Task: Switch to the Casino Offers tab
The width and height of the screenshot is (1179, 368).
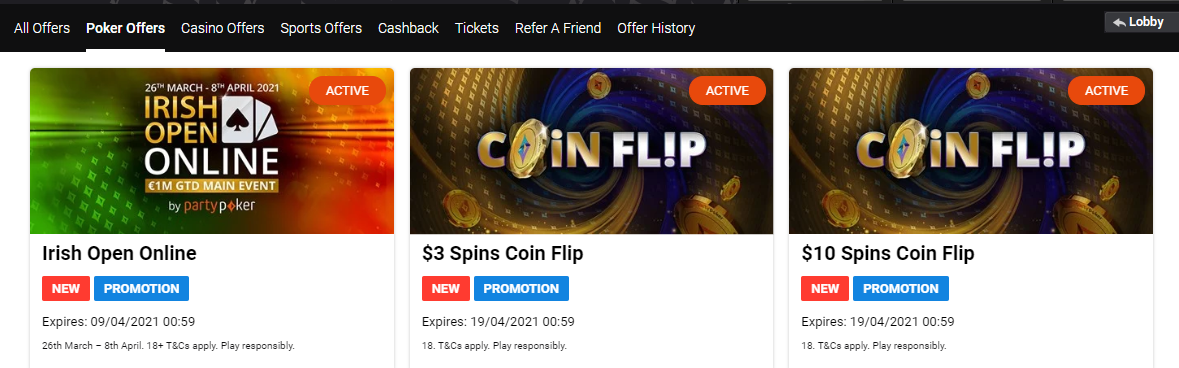Action: [223, 28]
